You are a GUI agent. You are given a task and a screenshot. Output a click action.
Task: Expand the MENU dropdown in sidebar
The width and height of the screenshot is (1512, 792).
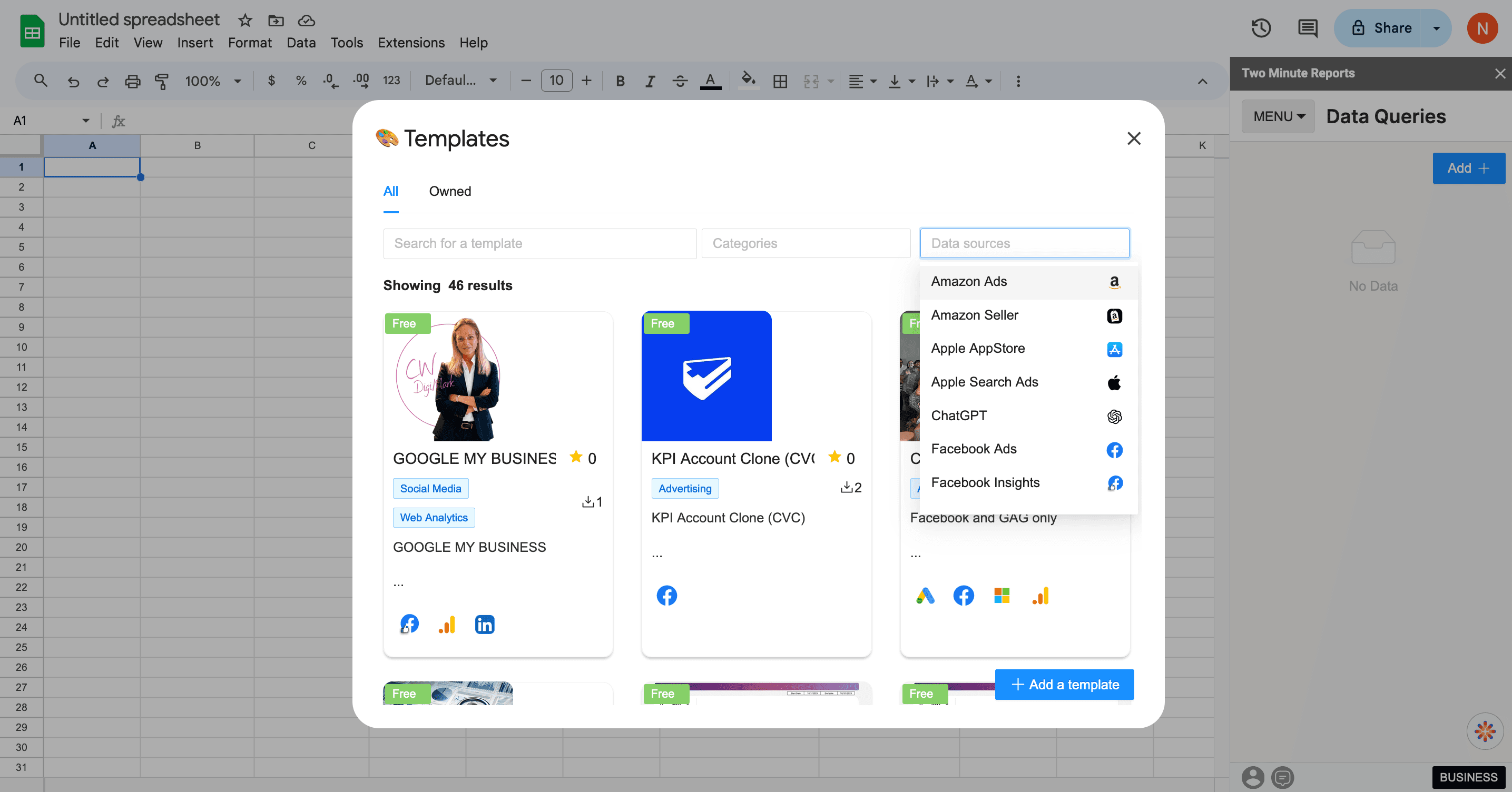1279,117
